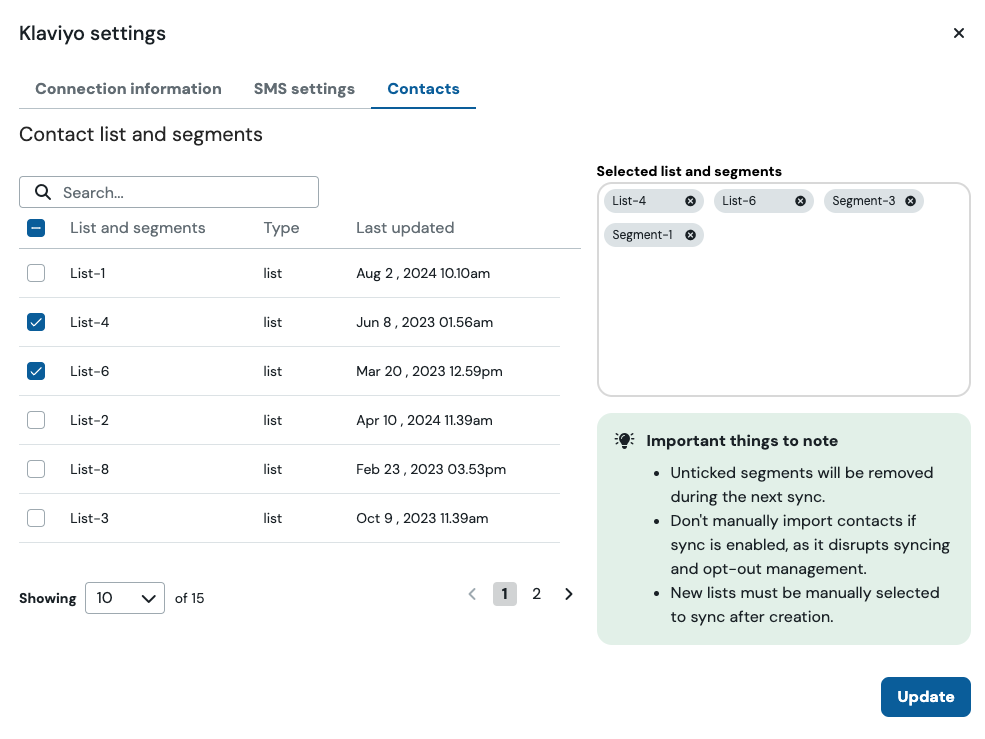Remove Segment-1 chip from selected segments
985x739 pixels.
point(690,235)
